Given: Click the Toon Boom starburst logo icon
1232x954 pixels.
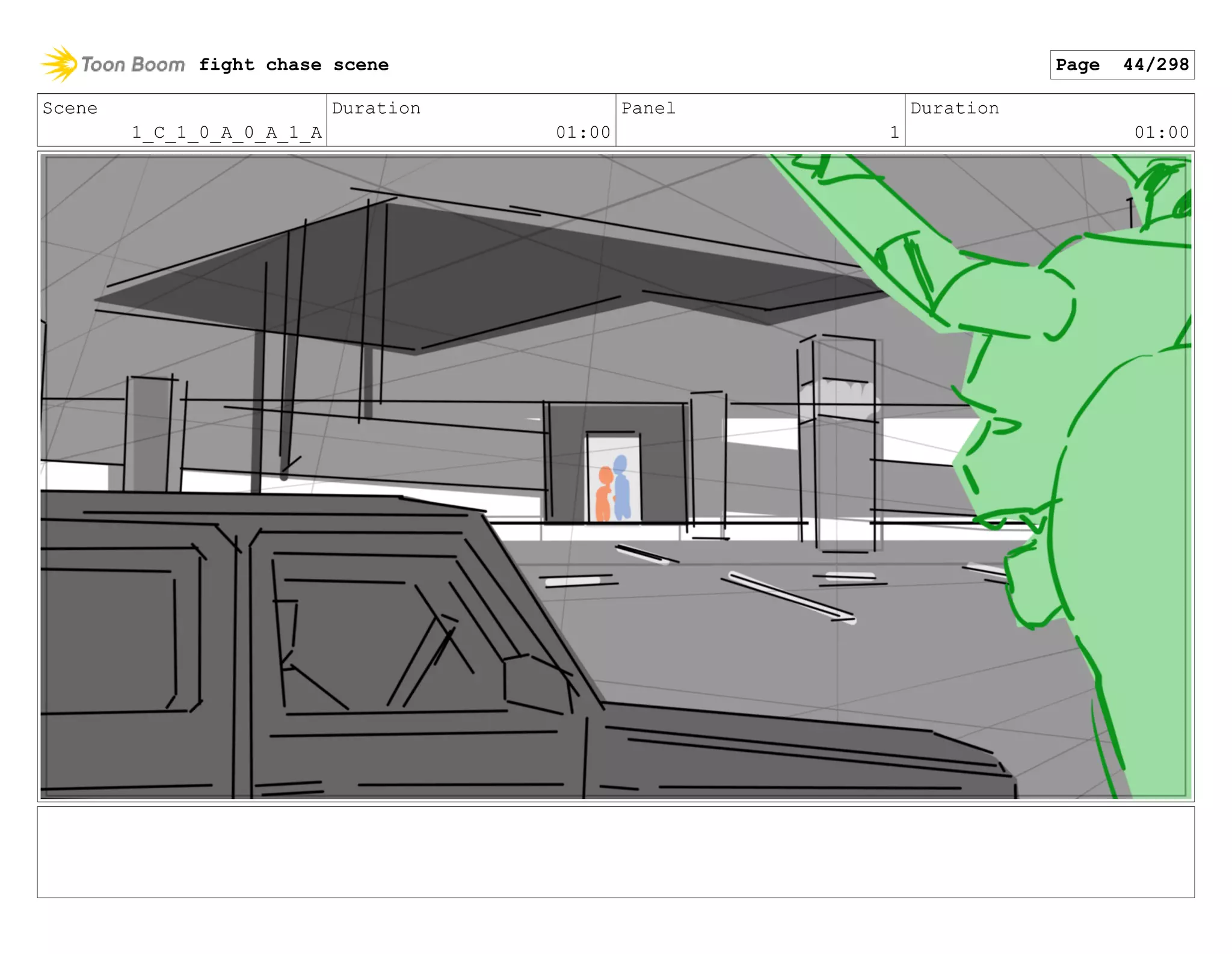Looking at the screenshot, I should click(x=58, y=64).
